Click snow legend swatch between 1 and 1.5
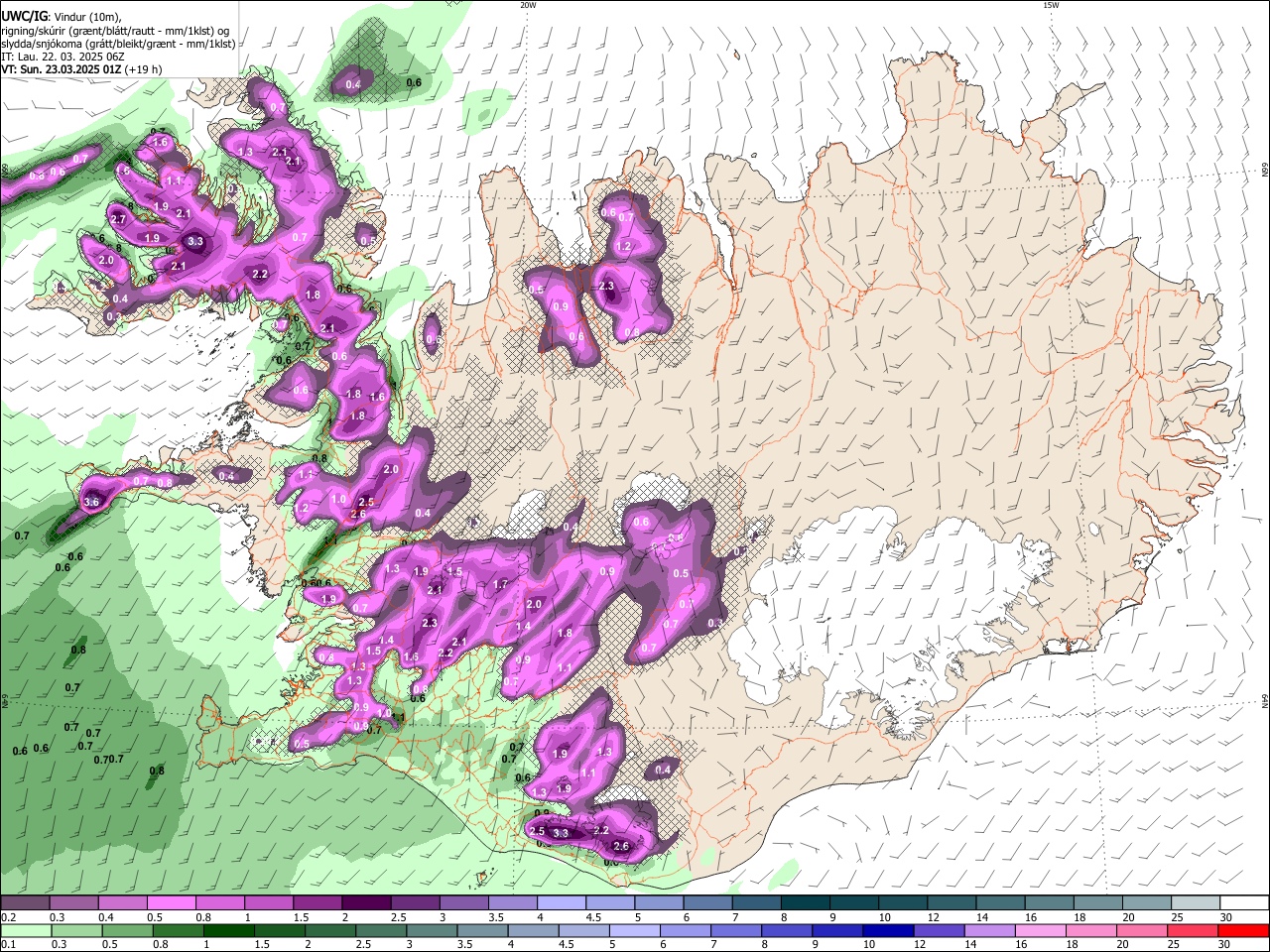This screenshot has height=952, width=1270. pos(268,902)
